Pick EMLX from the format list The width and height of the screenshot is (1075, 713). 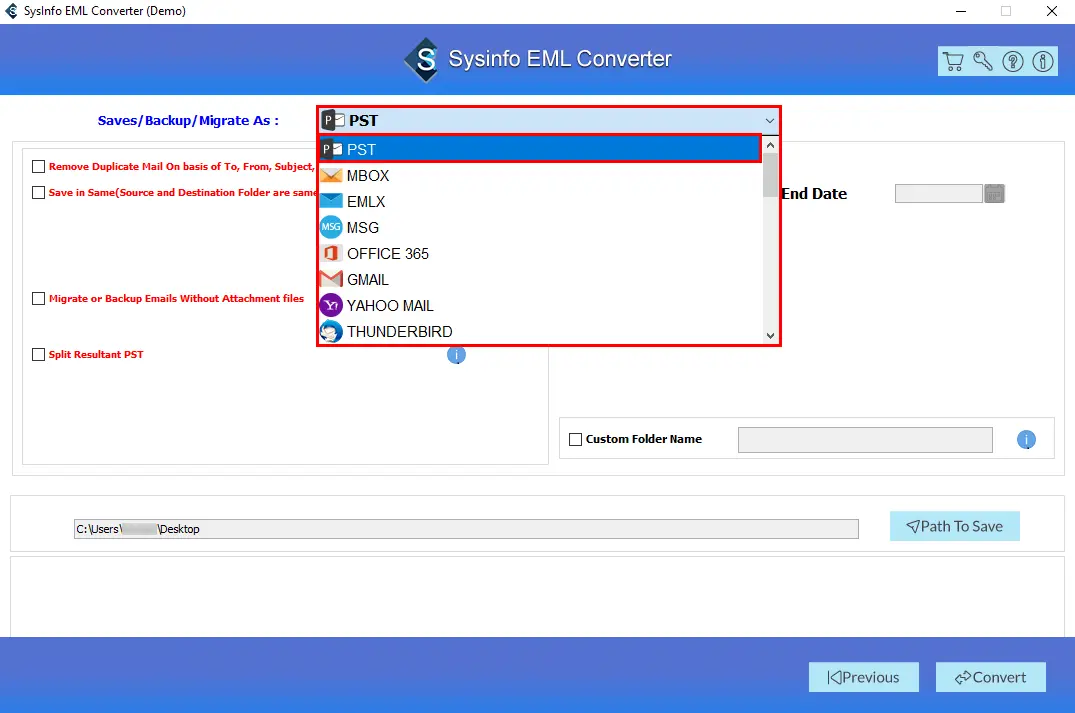coord(540,202)
